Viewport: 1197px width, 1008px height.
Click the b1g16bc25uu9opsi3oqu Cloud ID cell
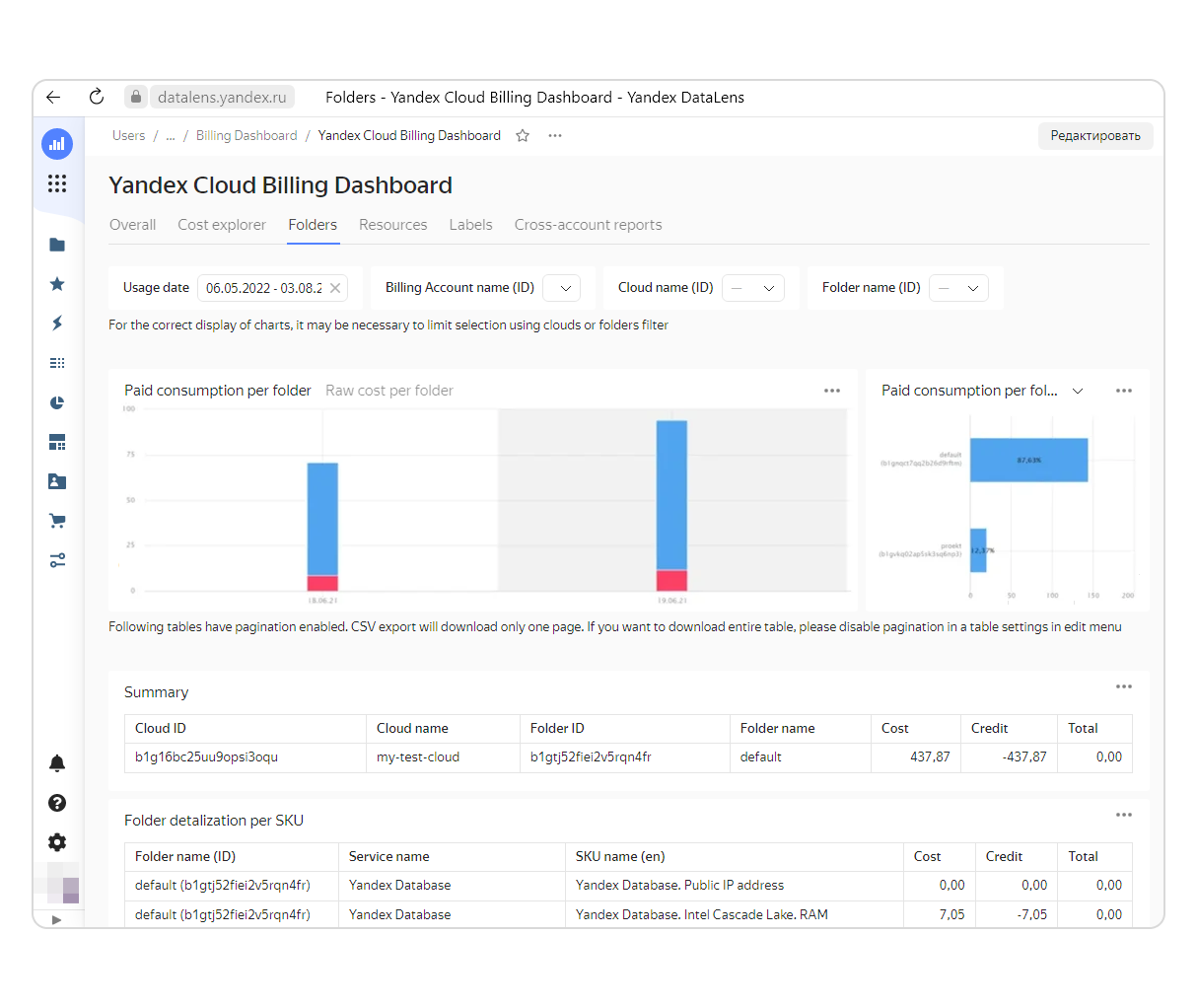pos(246,757)
